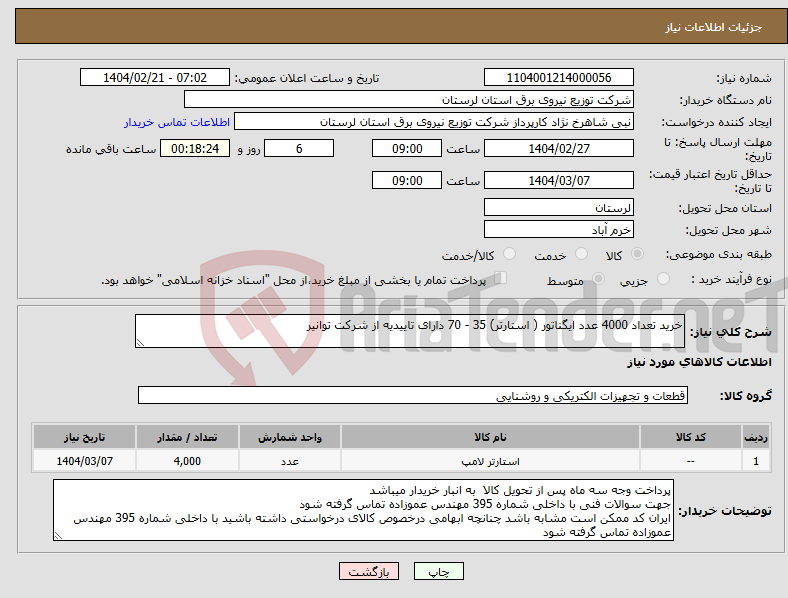Click the table need date cell 1404/03/07
The width and height of the screenshot is (788, 598).
tap(84, 461)
